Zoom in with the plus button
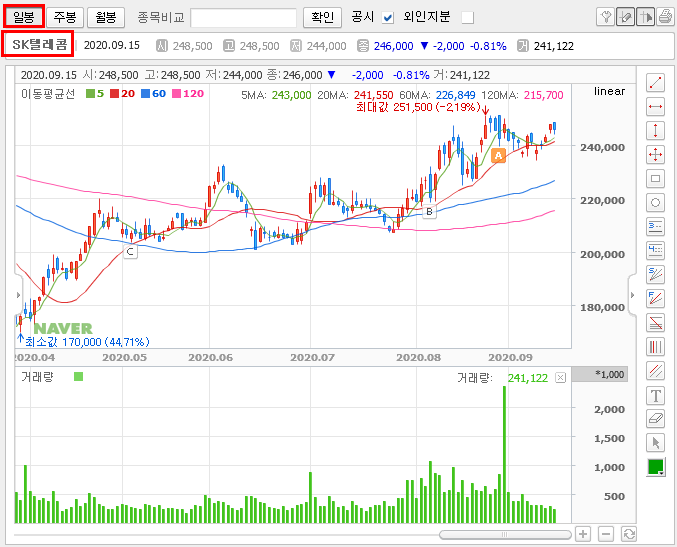The height and width of the screenshot is (547, 677). tap(583, 534)
